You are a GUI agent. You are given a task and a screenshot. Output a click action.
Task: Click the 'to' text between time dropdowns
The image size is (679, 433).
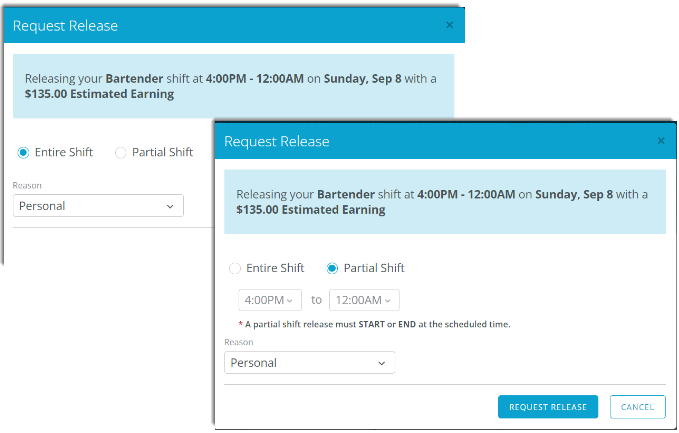(316, 300)
